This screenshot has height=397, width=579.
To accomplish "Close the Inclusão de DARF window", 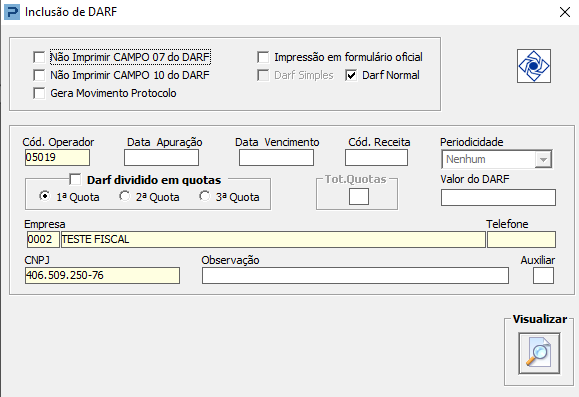I will pyautogui.click(x=565, y=12).
